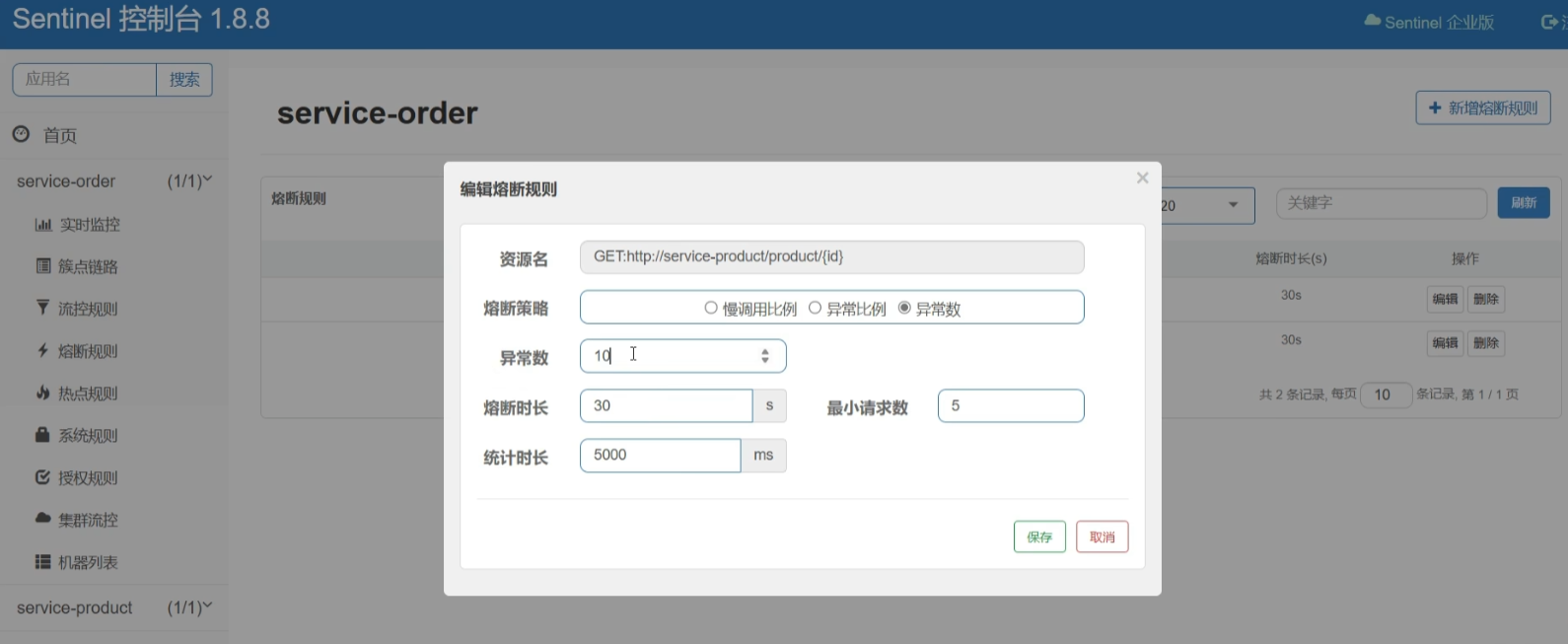Click 编辑 in the first 30s rule row
Viewport: 1568px width, 644px height.
(1445, 299)
